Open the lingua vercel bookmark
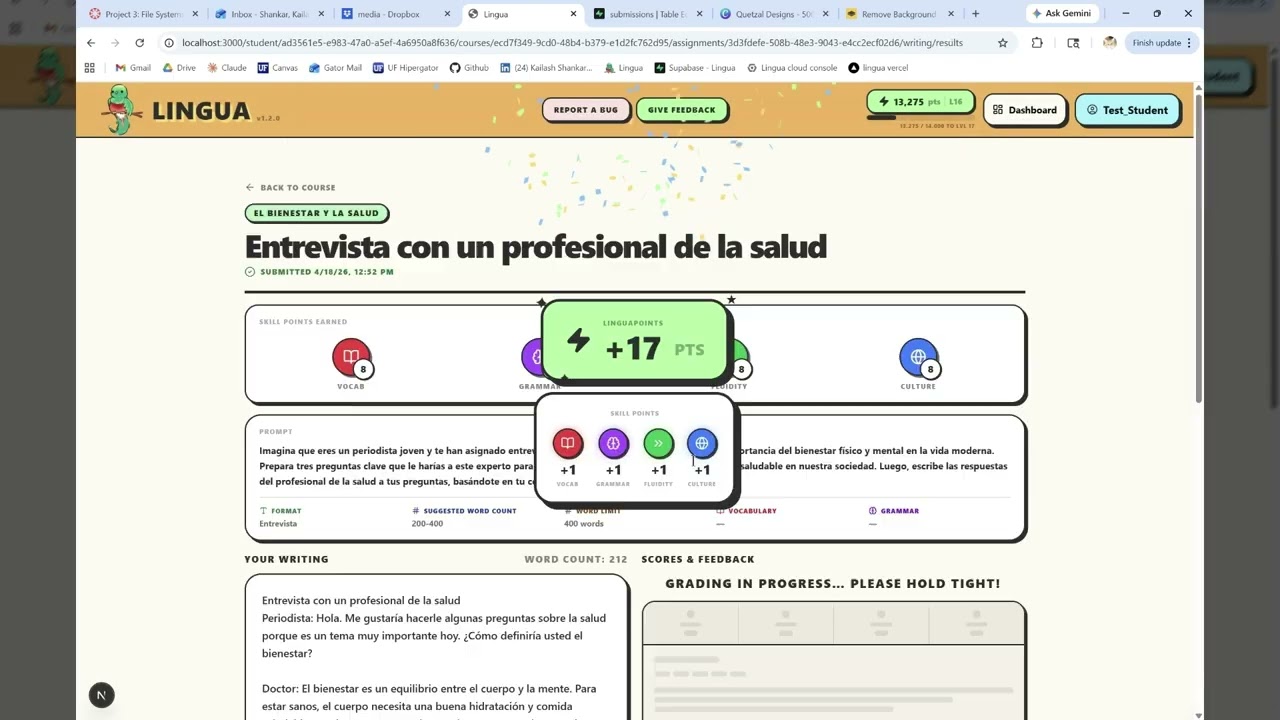 pyautogui.click(x=878, y=68)
